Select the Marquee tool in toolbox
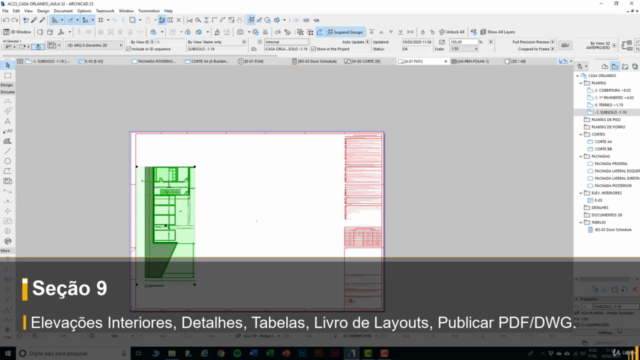 7,76
